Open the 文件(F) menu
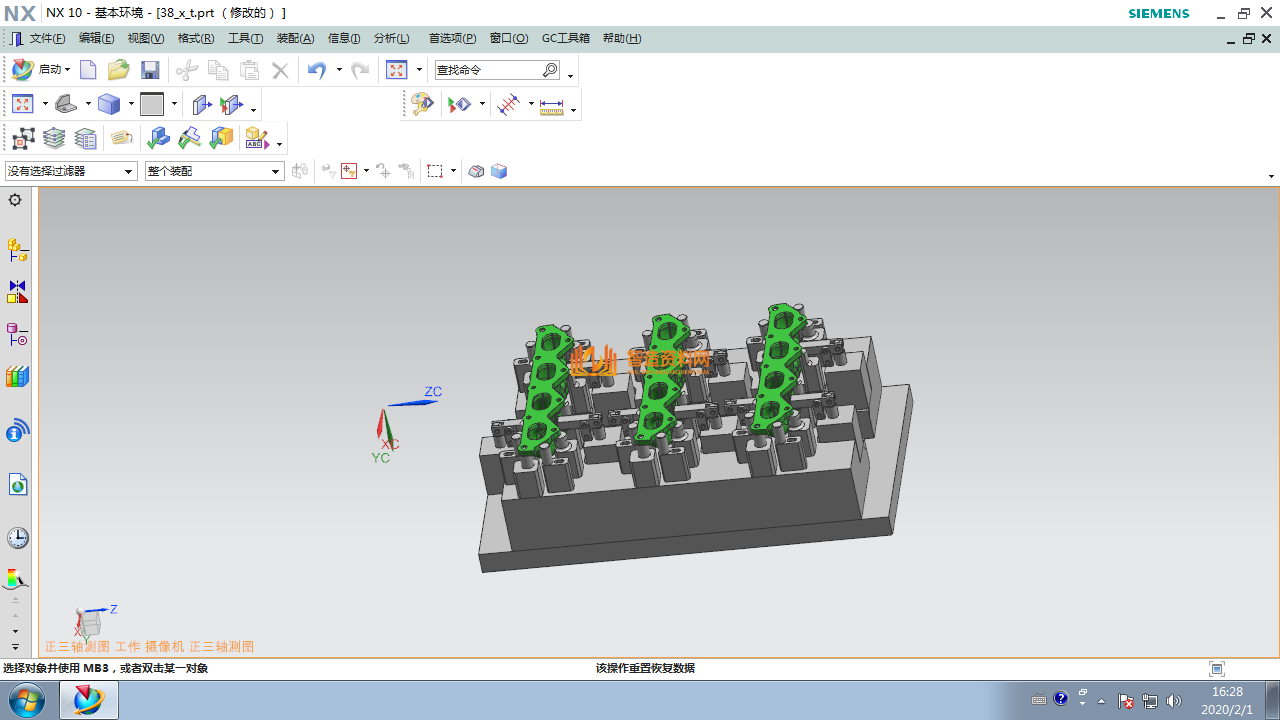 [x=47, y=38]
